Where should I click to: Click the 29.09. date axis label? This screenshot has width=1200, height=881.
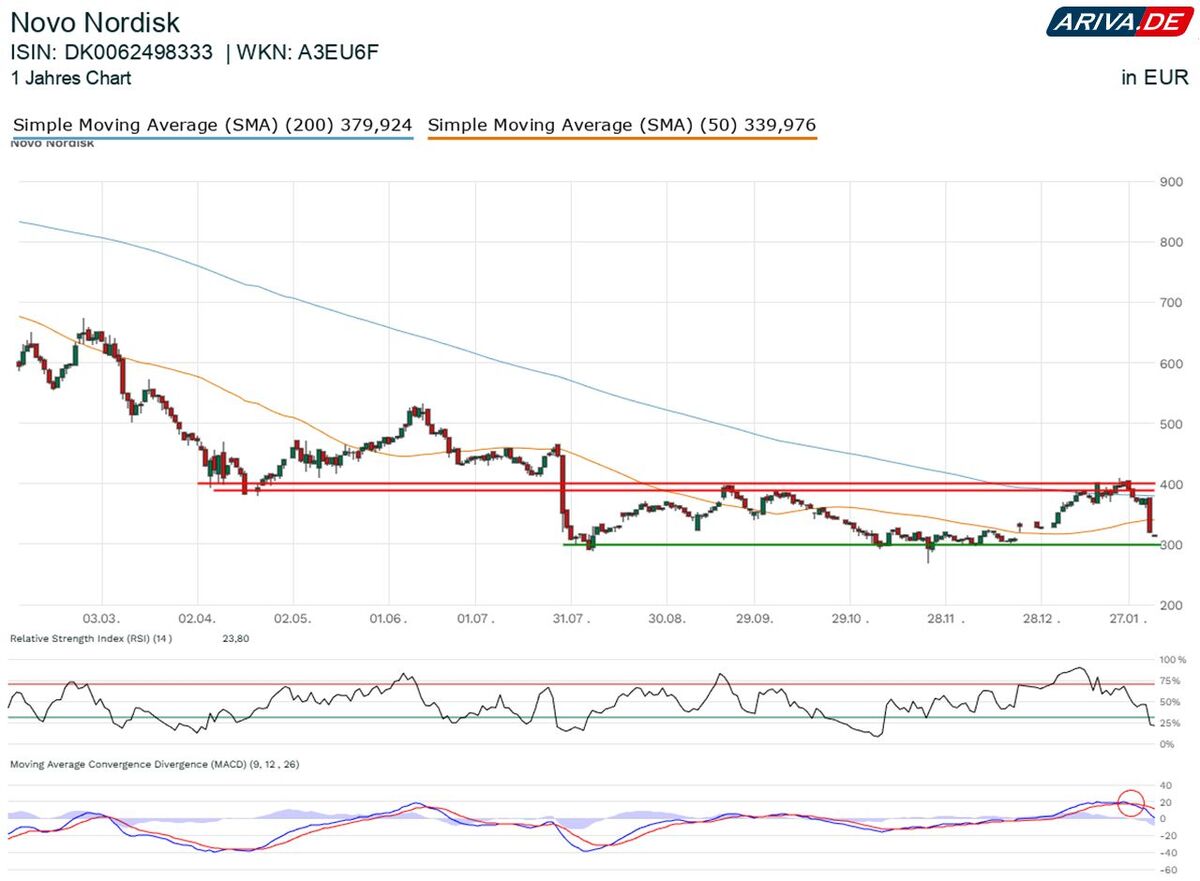point(756,620)
